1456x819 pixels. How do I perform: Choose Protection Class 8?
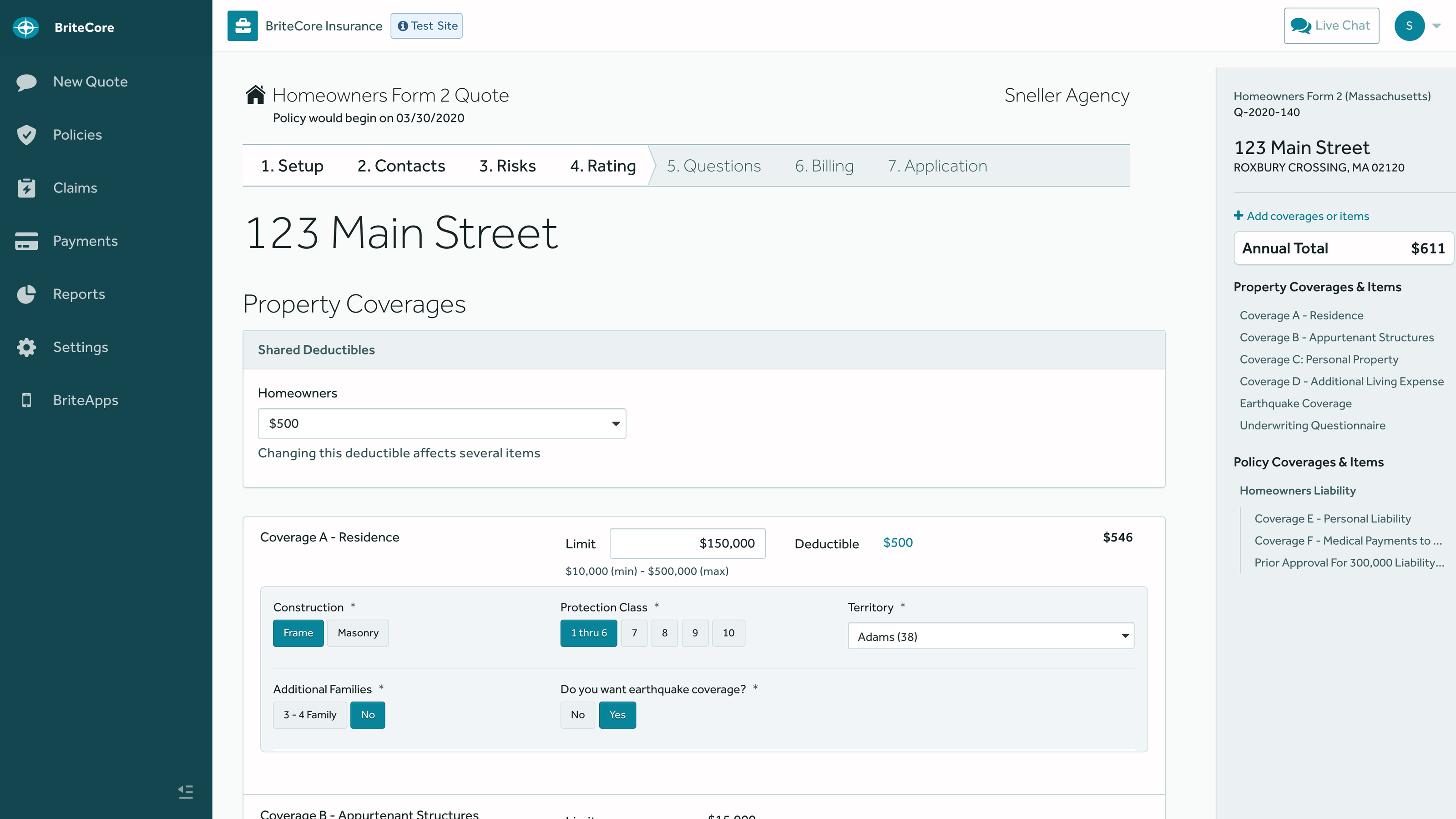tap(665, 633)
